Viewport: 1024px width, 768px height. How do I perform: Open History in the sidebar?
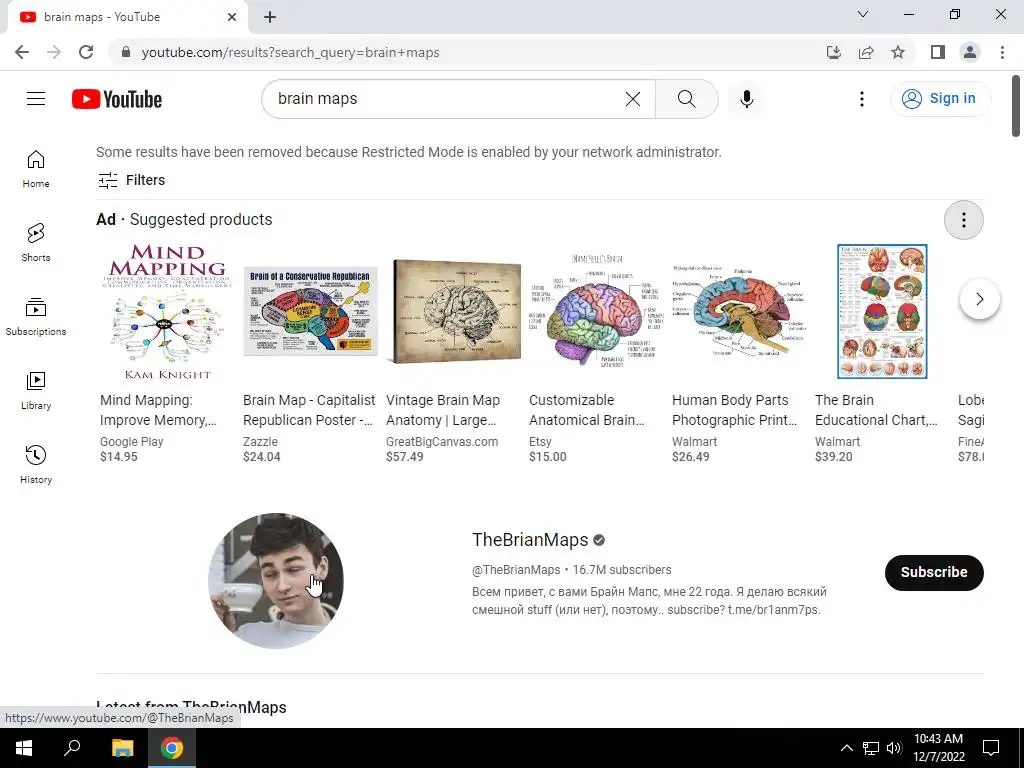tap(36, 464)
